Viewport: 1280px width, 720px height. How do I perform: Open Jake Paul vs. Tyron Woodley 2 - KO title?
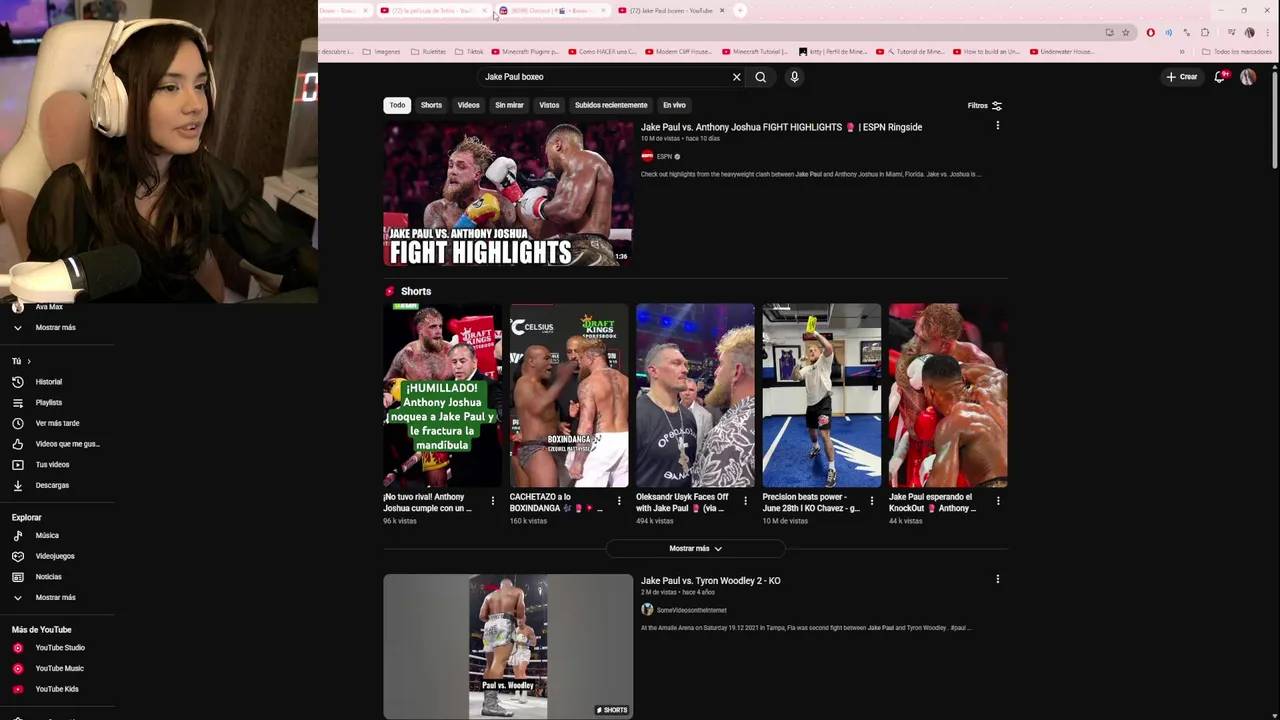(711, 581)
